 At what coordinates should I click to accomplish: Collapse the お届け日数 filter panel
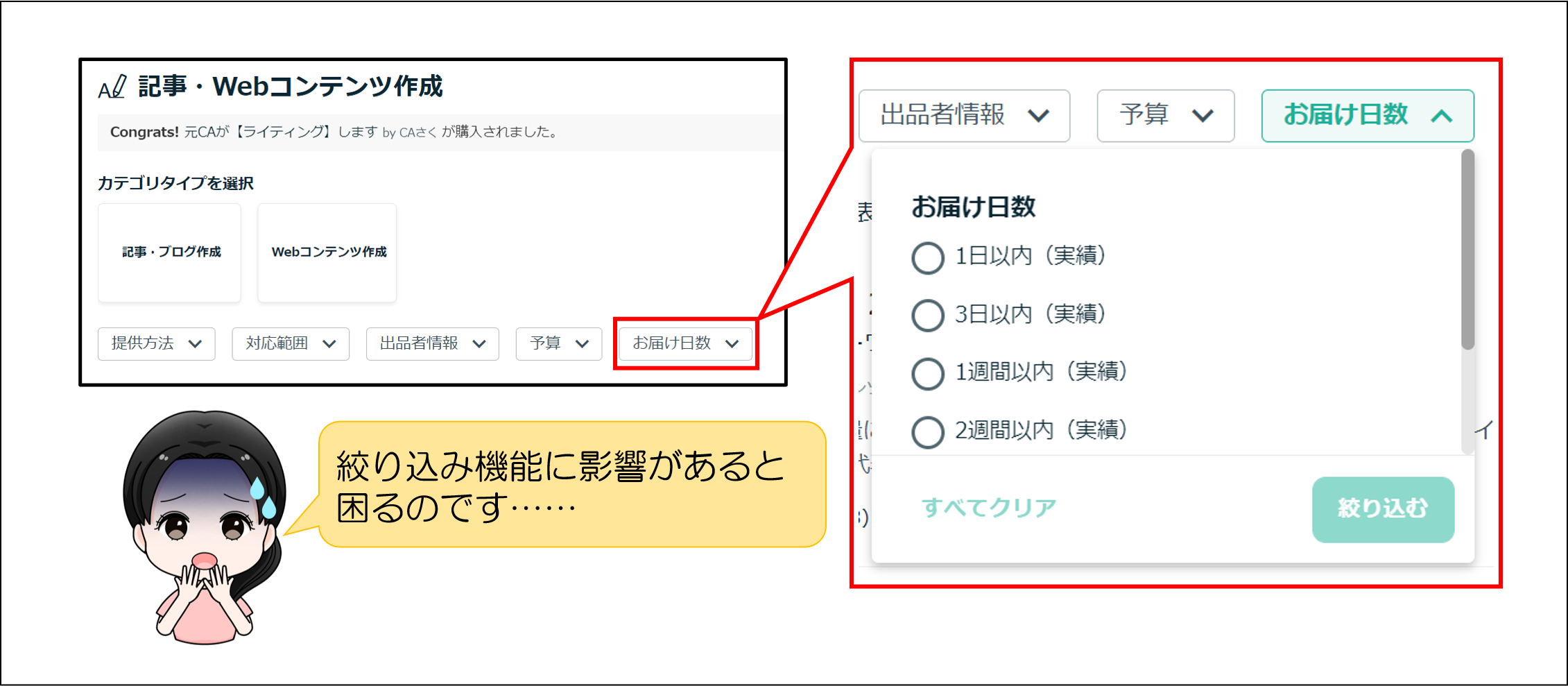(x=1367, y=116)
